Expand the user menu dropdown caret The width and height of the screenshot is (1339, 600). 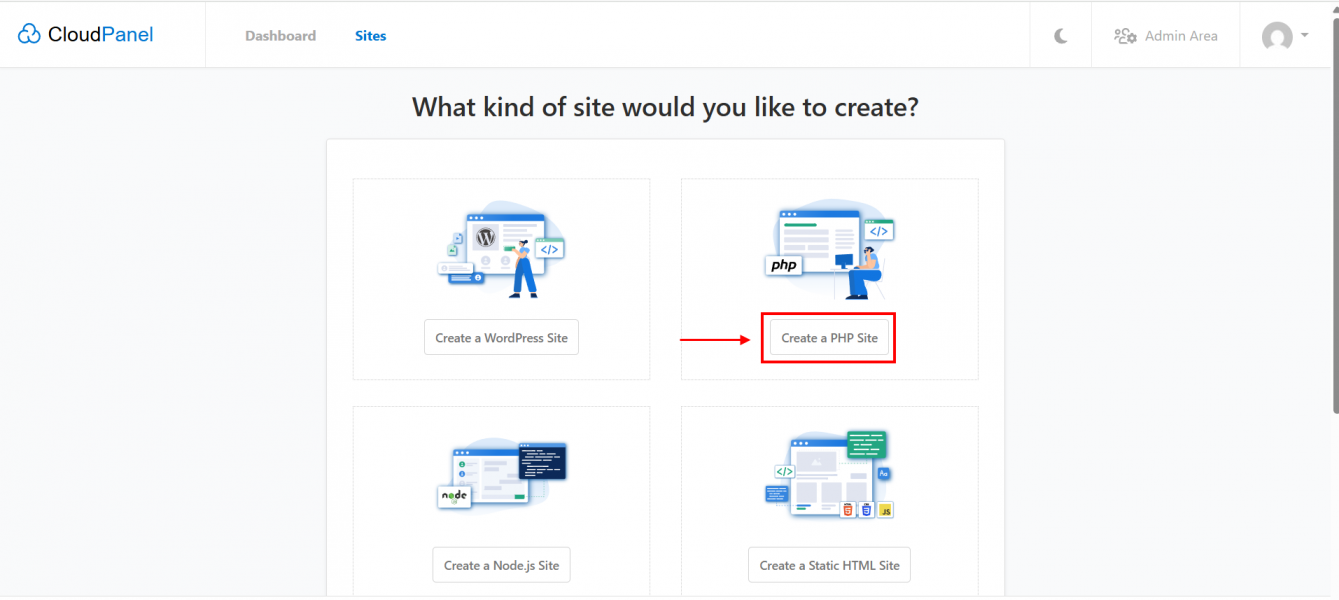[1304, 36]
